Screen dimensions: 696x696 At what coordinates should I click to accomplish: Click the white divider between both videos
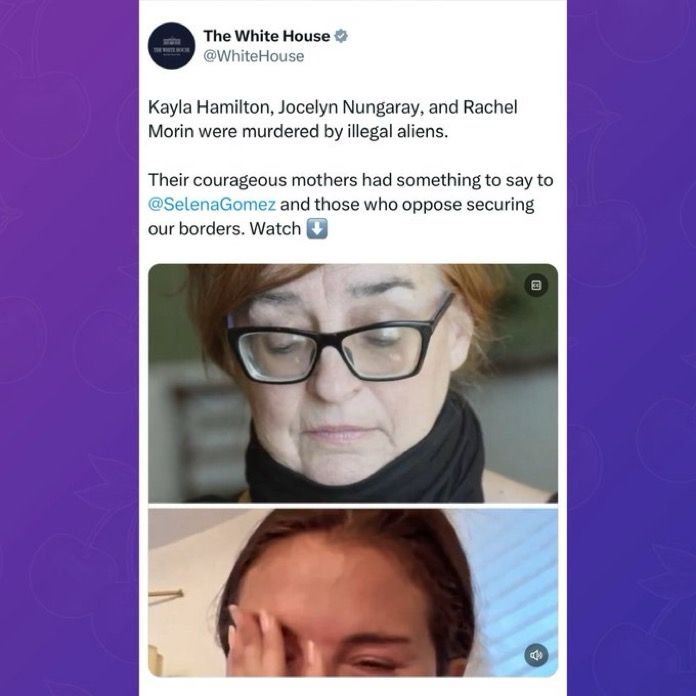353,506
